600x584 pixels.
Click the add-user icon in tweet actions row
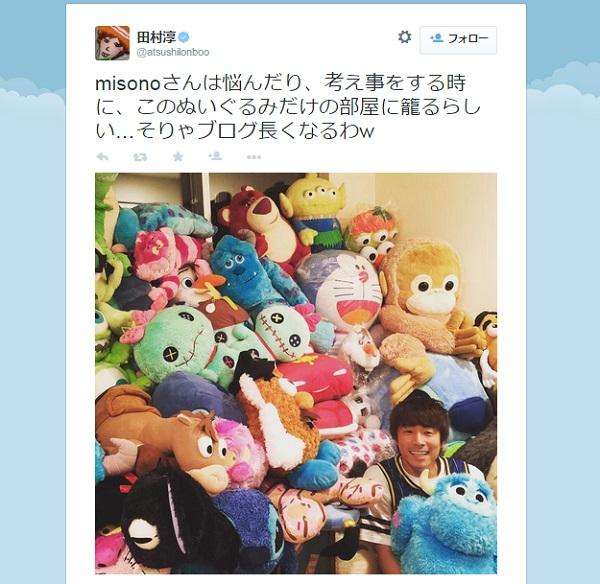(215, 156)
